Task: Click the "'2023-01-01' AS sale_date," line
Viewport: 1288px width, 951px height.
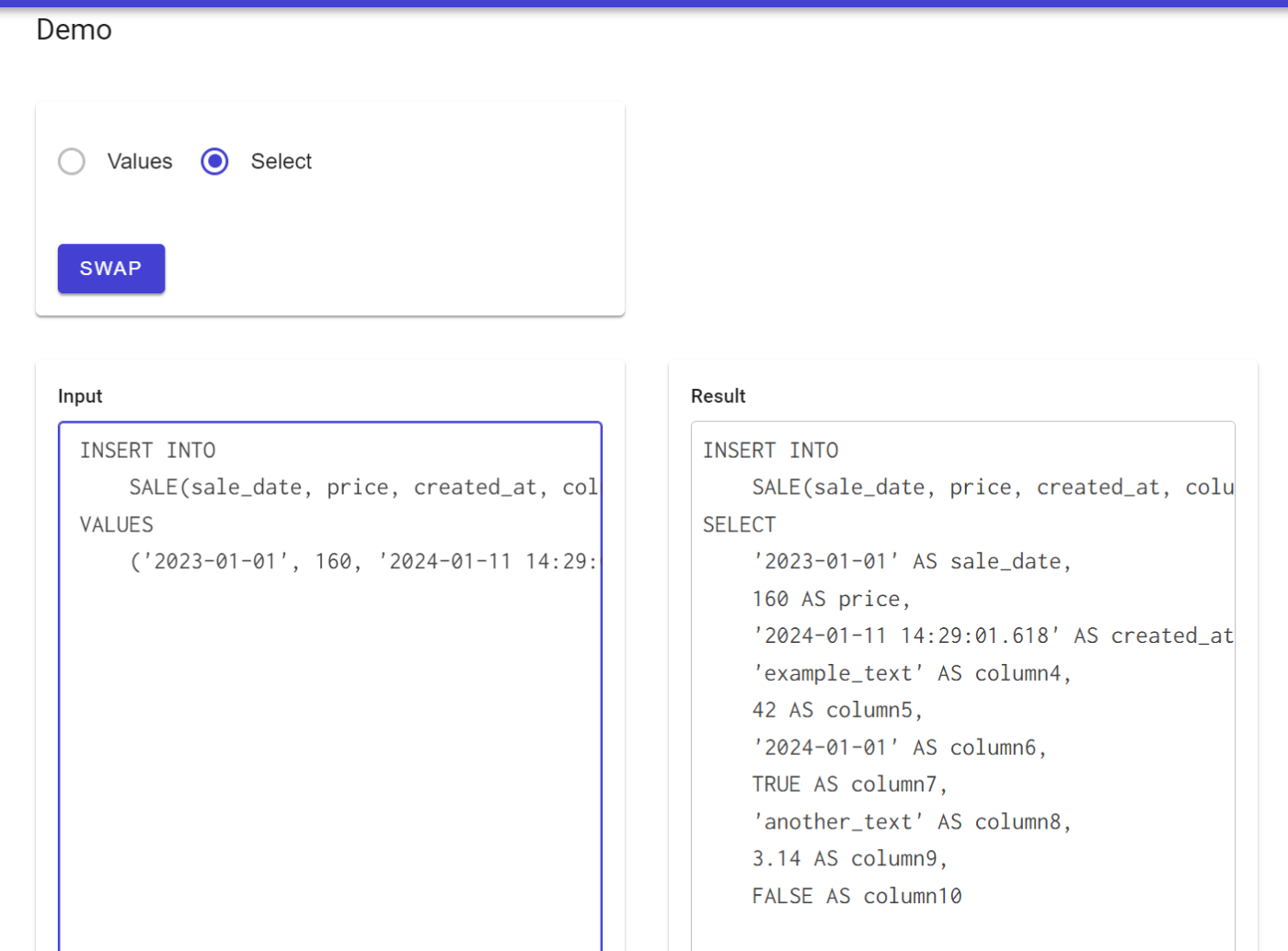Action: (912, 562)
